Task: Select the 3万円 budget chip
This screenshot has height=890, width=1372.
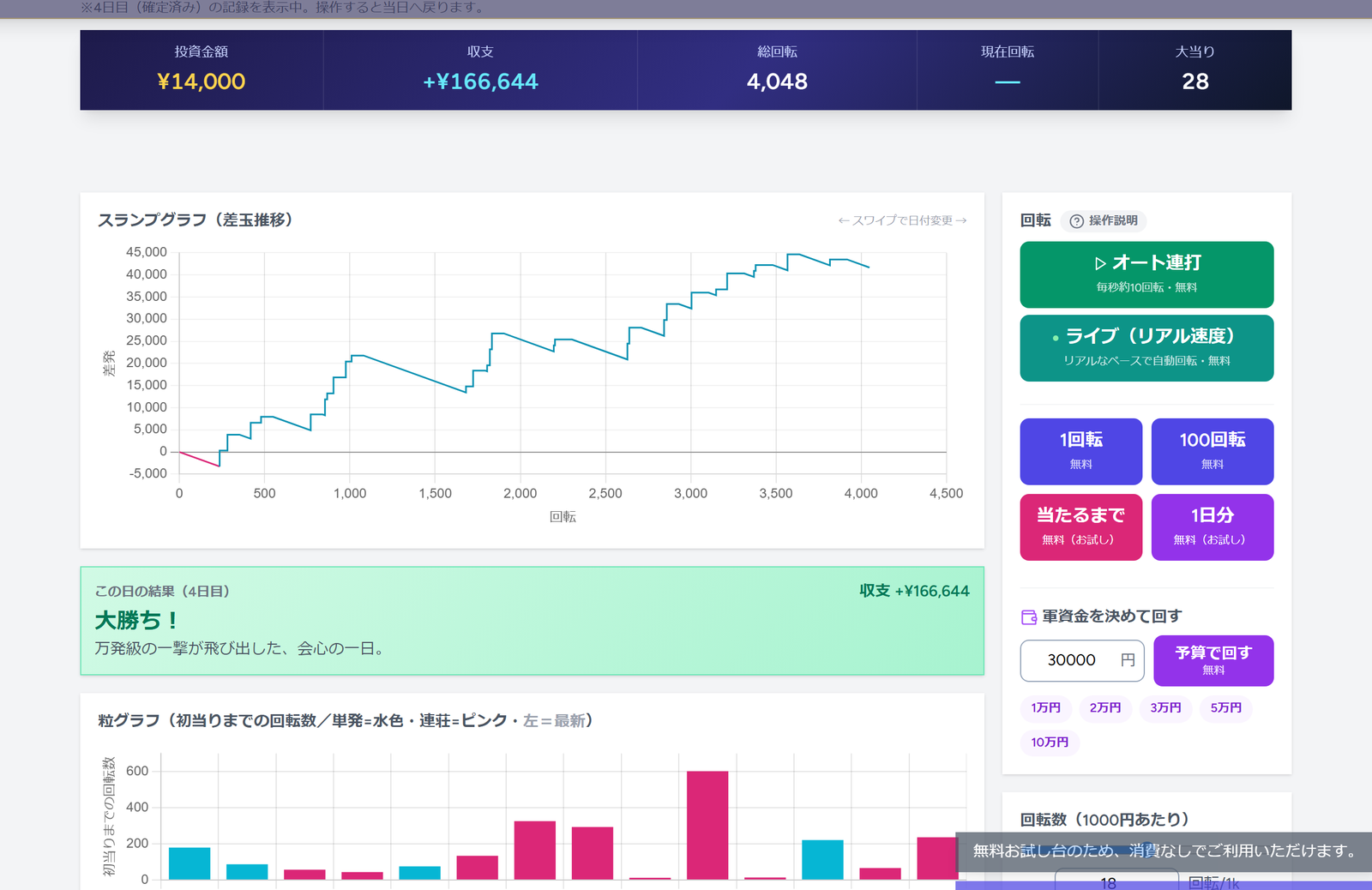Action: coord(1165,707)
